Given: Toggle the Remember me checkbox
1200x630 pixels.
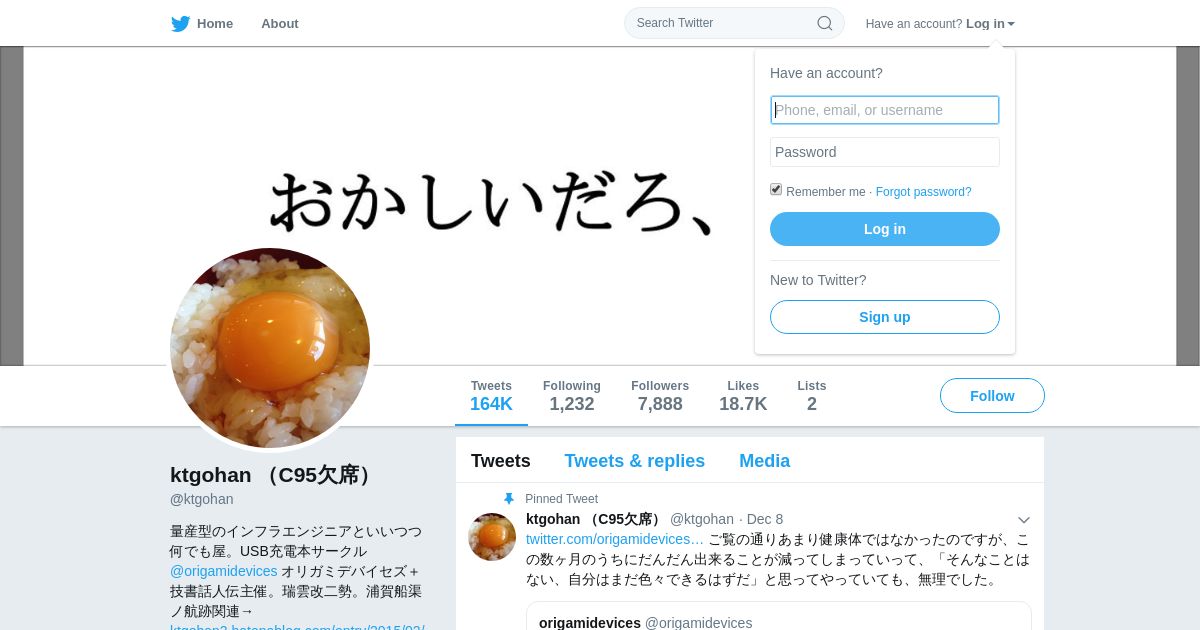Looking at the screenshot, I should [776, 190].
